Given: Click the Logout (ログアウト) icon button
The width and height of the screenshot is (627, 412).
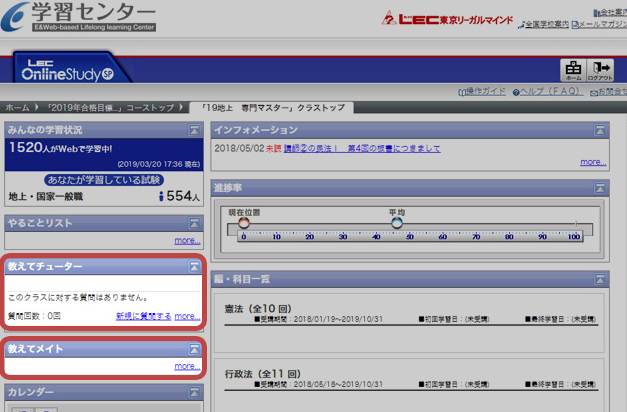Looking at the screenshot, I should click(600, 70).
